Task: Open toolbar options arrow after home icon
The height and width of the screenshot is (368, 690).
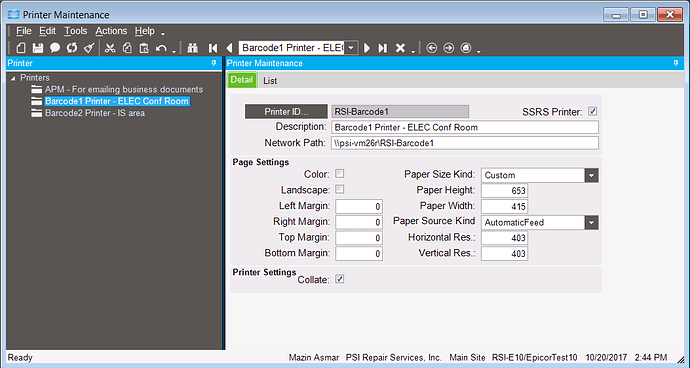Action: click(x=478, y=51)
